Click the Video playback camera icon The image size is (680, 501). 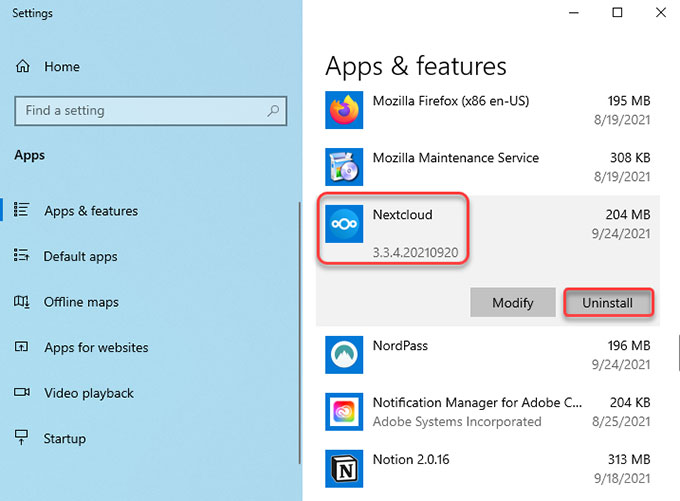point(22,392)
